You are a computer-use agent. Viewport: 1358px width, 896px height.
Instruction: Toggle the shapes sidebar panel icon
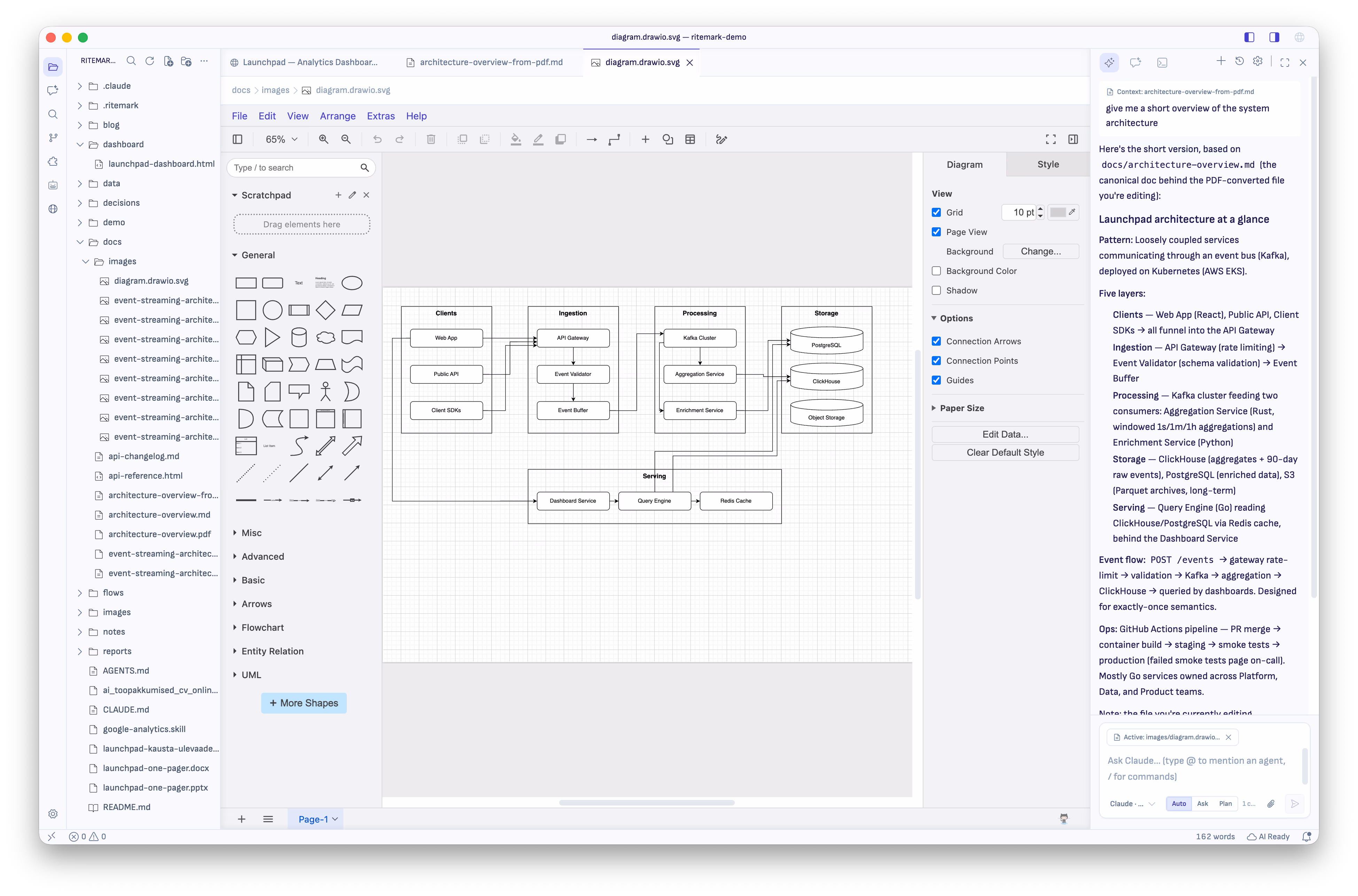click(238, 140)
